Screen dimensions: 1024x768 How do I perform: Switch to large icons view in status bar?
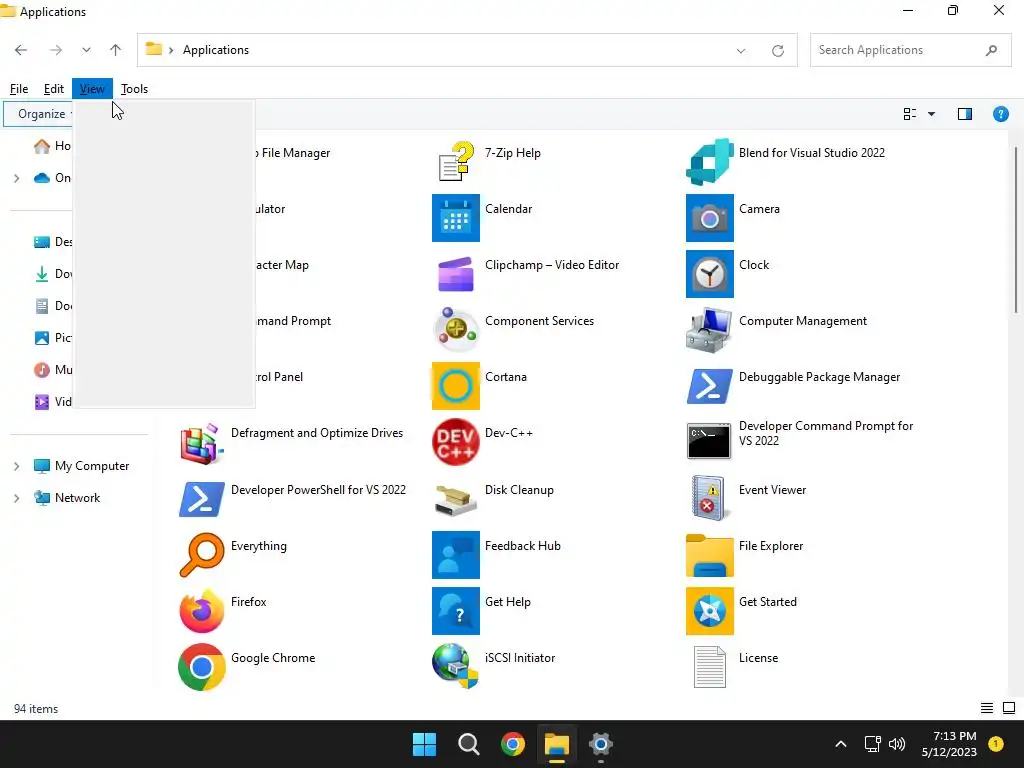1009,708
